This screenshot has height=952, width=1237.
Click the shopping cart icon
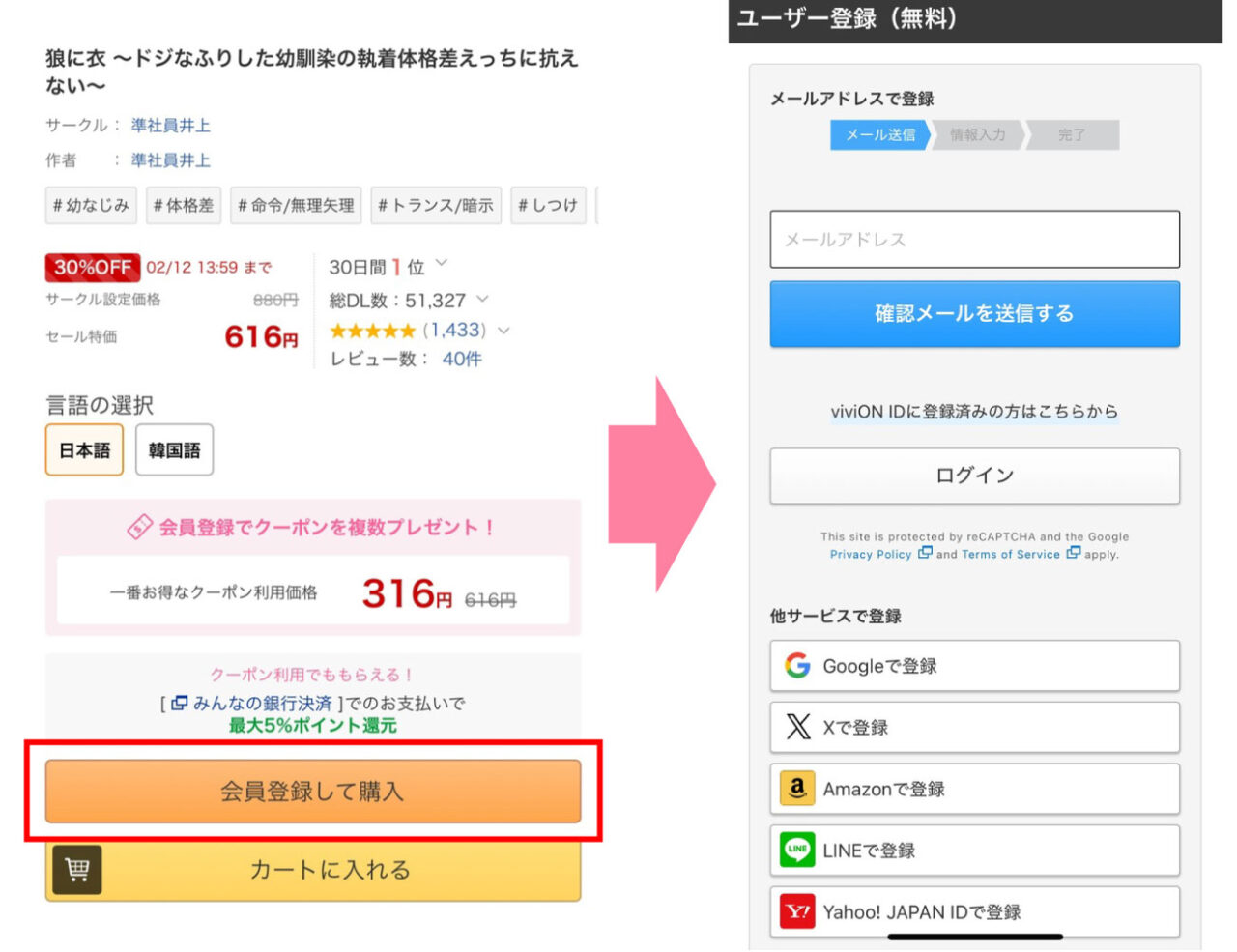click(77, 870)
